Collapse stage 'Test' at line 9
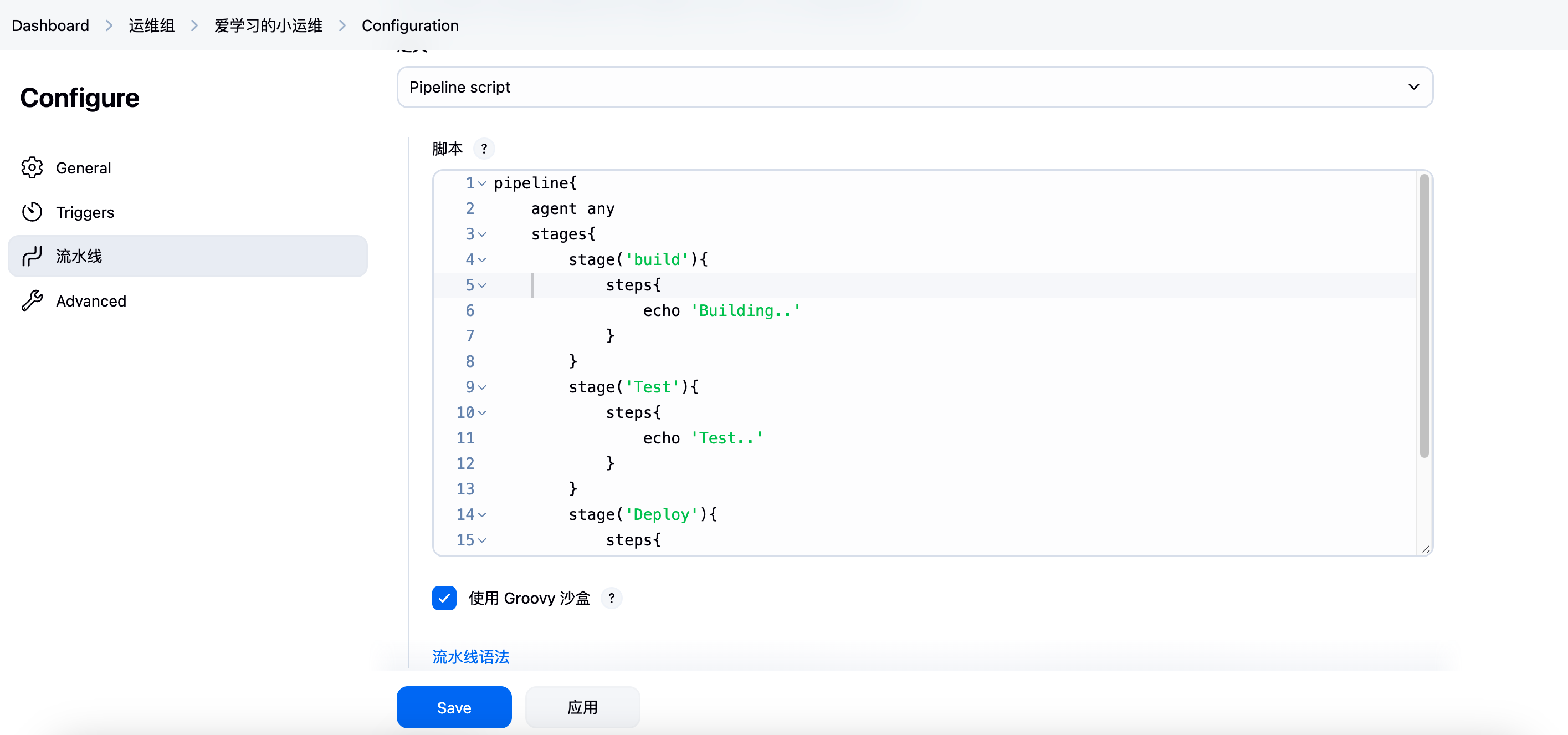This screenshot has width=1568, height=735. [482, 387]
